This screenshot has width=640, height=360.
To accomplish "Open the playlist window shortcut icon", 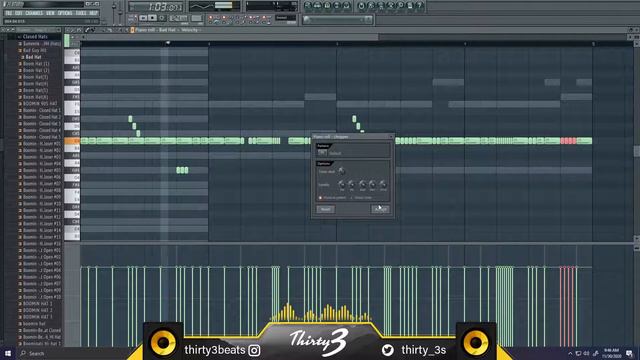I will 308,6.
